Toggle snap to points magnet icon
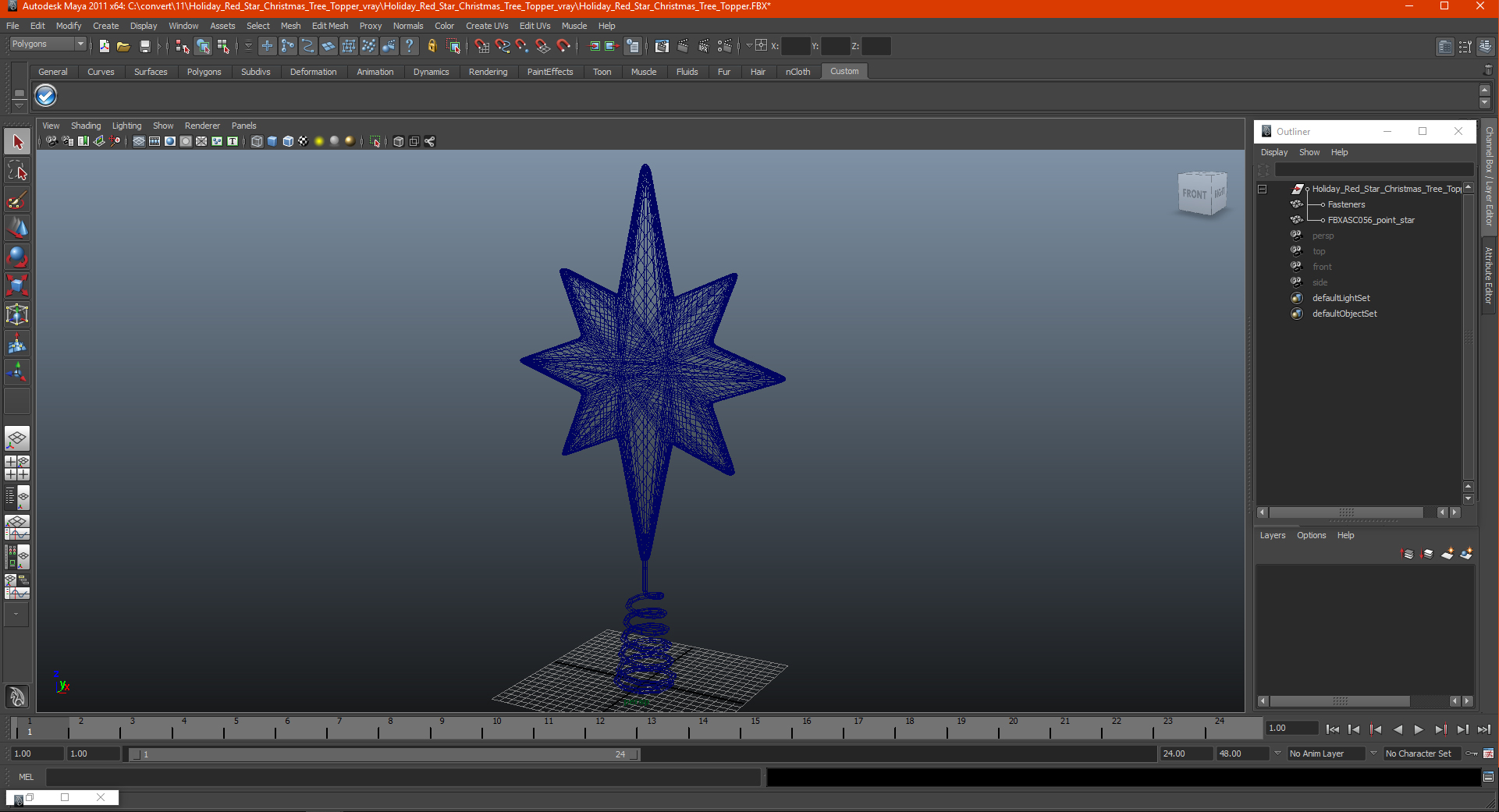 pyautogui.click(x=522, y=46)
